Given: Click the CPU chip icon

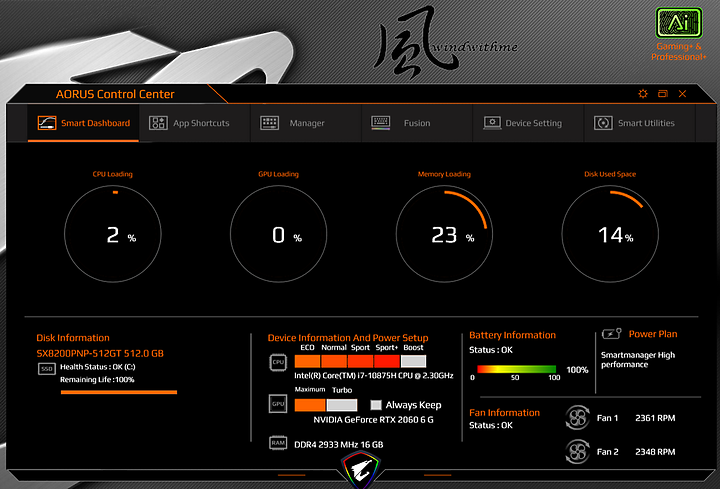Looking at the screenshot, I should [278, 362].
